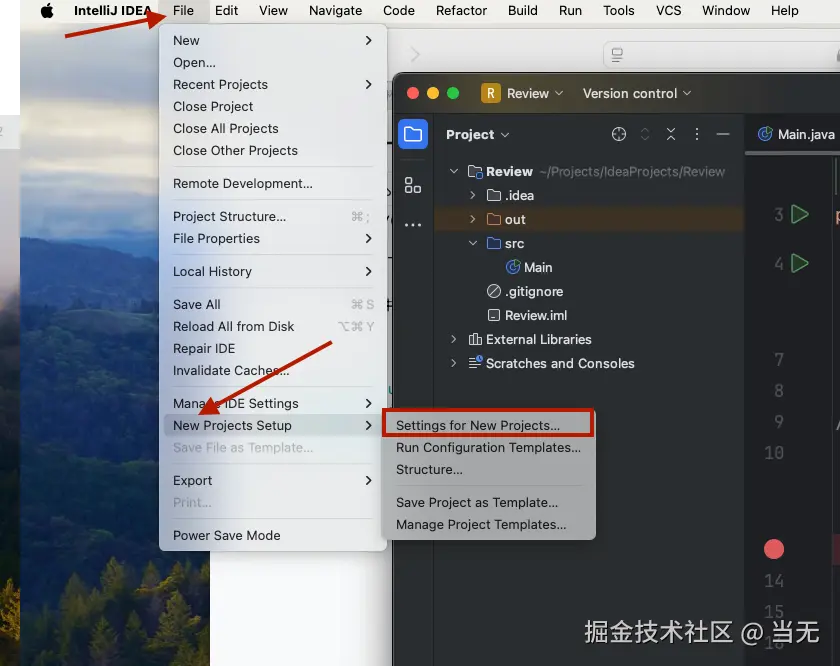Click the External Libraries icon
Screen dimensions: 840x666
[x=475, y=339]
